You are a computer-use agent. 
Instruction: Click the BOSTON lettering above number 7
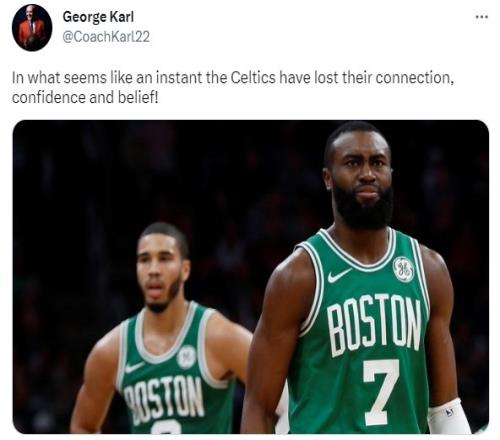pos(374,323)
